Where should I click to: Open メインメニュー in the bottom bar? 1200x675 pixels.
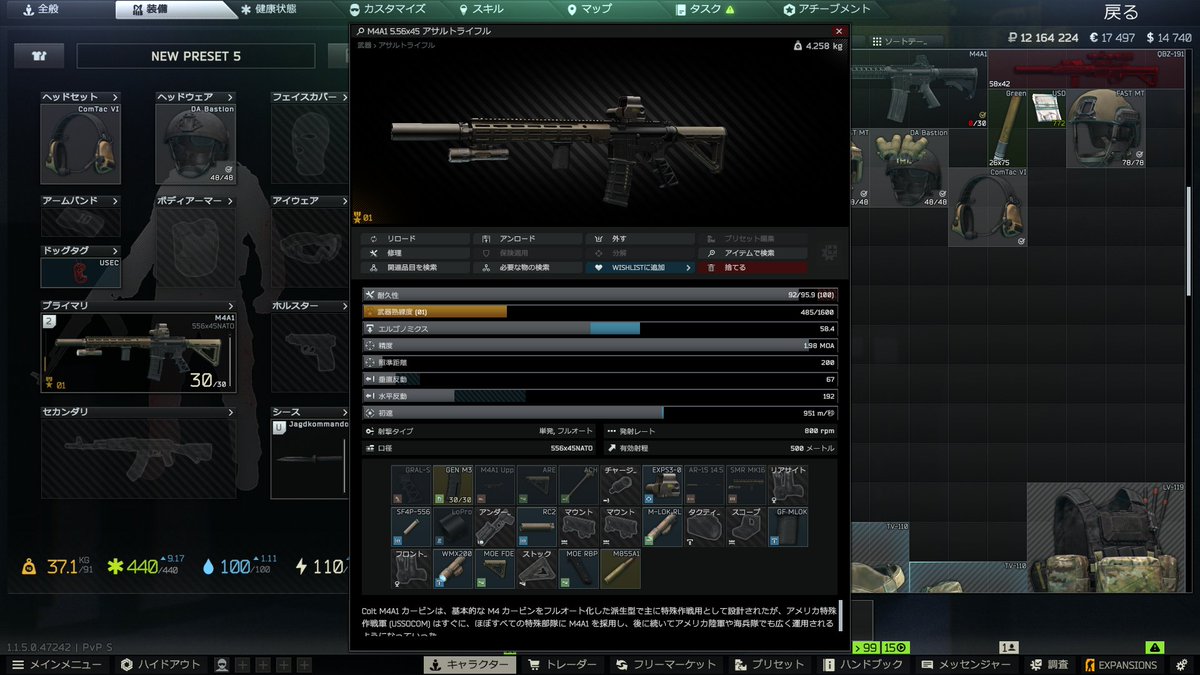point(57,665)
